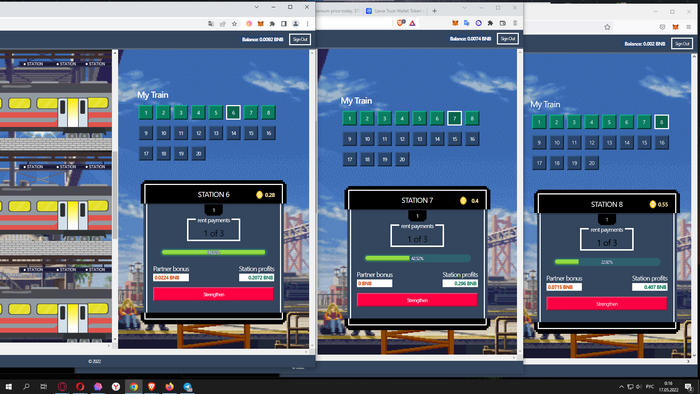Open MetaMask extension in the left Chrome window

(260, 24)
